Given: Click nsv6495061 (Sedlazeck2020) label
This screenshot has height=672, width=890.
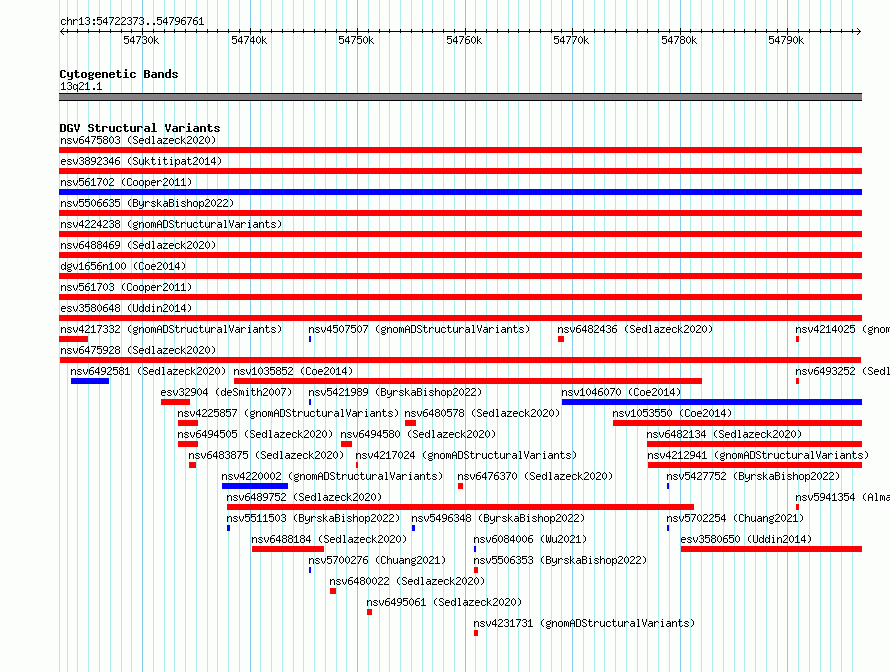Looking at the screenshot, I should tap(444, 602).
